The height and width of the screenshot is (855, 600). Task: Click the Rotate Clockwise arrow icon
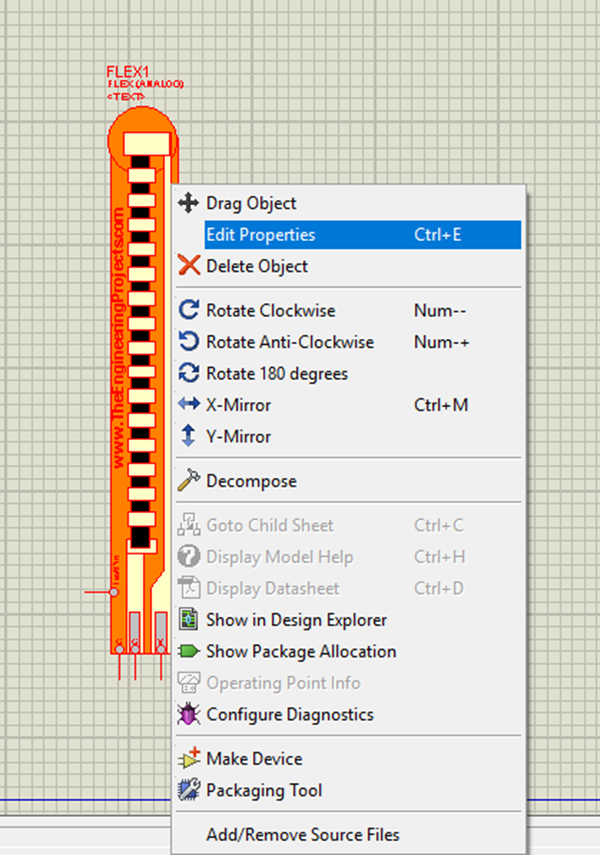point(188,311)
